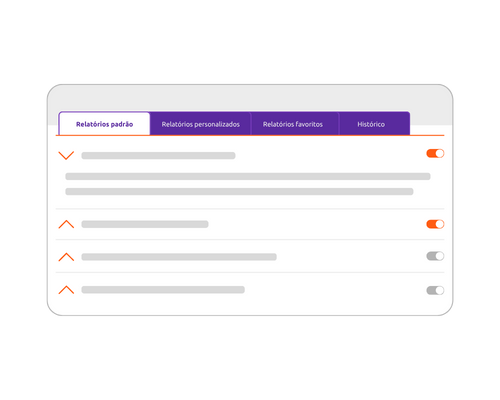Viewport: 500px width, 400px height.
Task: Expand the third row's orange chevron
Action: [x=66, y=257]
